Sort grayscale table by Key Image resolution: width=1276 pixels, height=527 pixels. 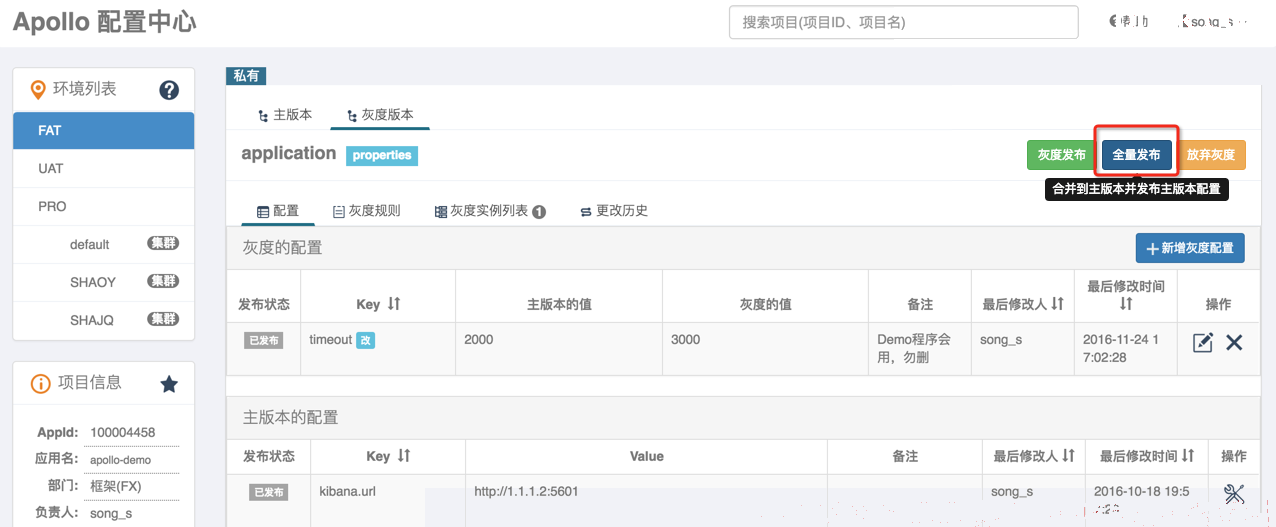(x=394, y=303)
